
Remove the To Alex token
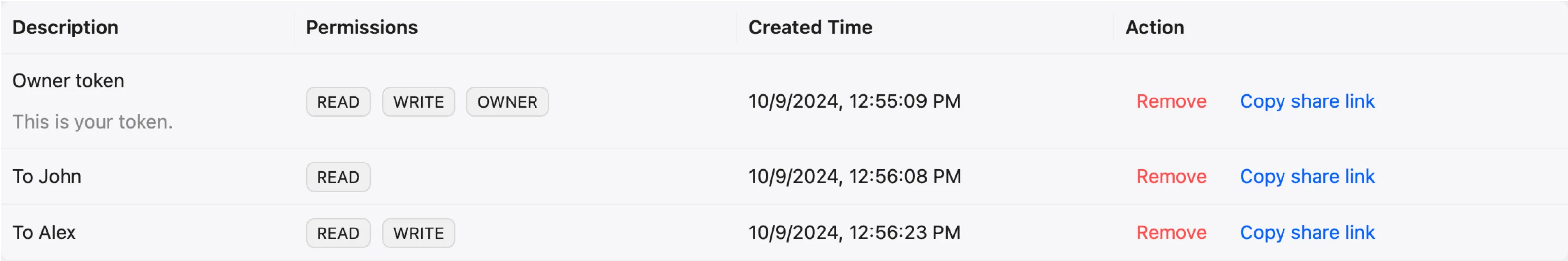point(1171,232)
